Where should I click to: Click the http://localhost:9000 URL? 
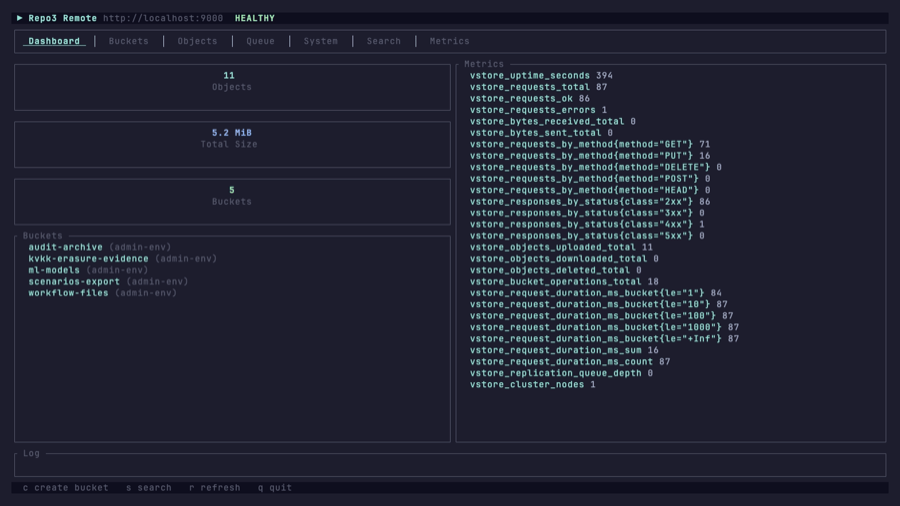tap(163, 18)
